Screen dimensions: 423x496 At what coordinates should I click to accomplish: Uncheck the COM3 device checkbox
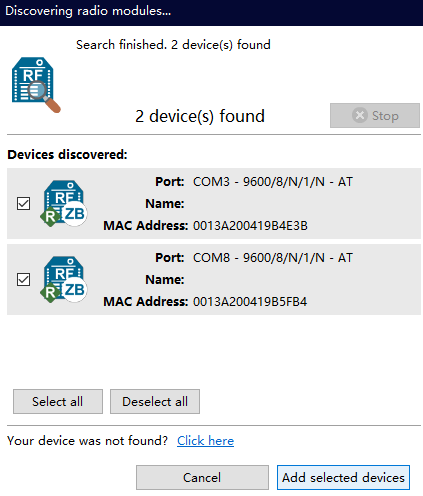click(23, 203)
